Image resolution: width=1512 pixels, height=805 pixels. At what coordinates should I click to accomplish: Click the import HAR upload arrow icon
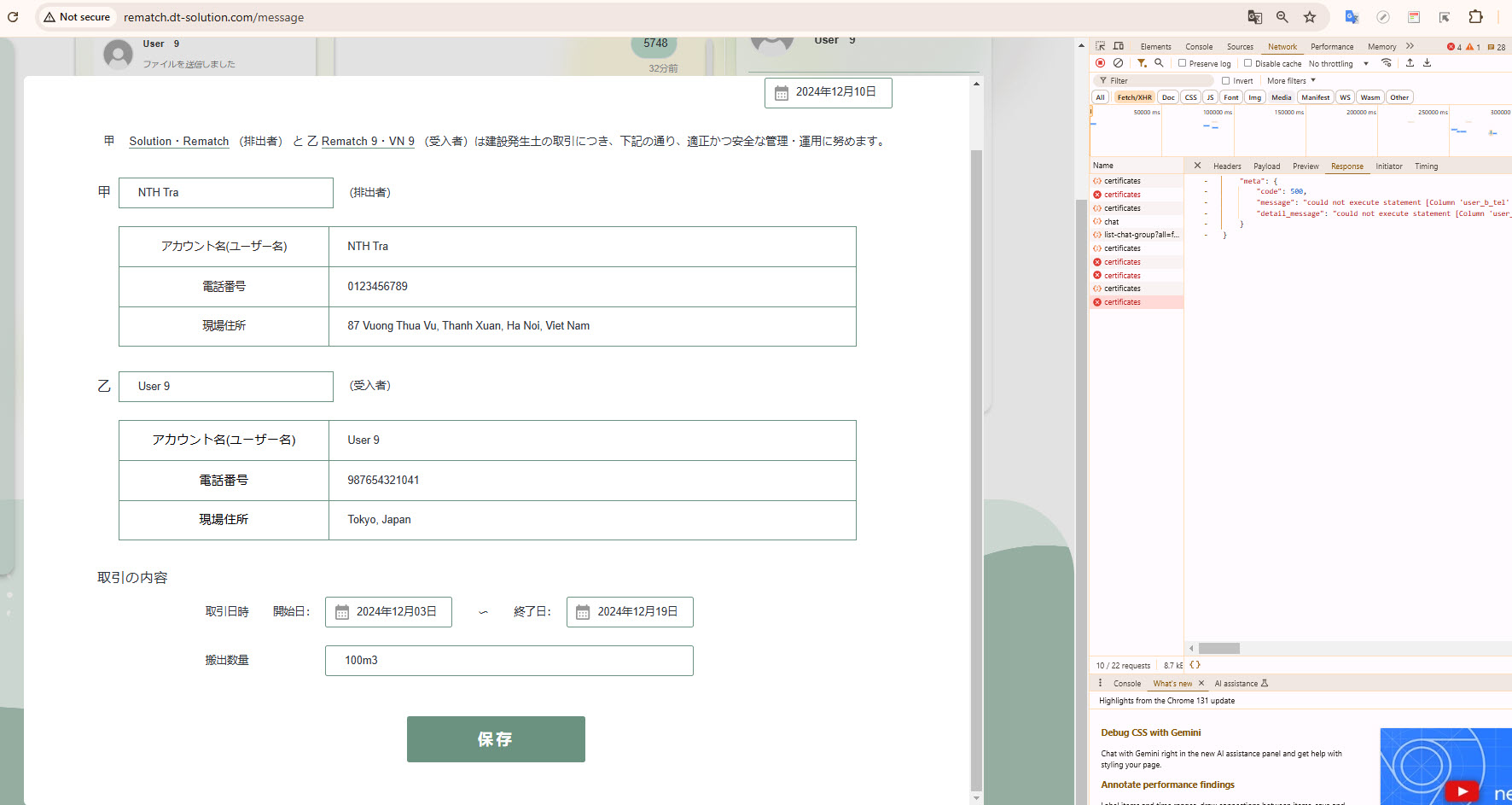1410,63
